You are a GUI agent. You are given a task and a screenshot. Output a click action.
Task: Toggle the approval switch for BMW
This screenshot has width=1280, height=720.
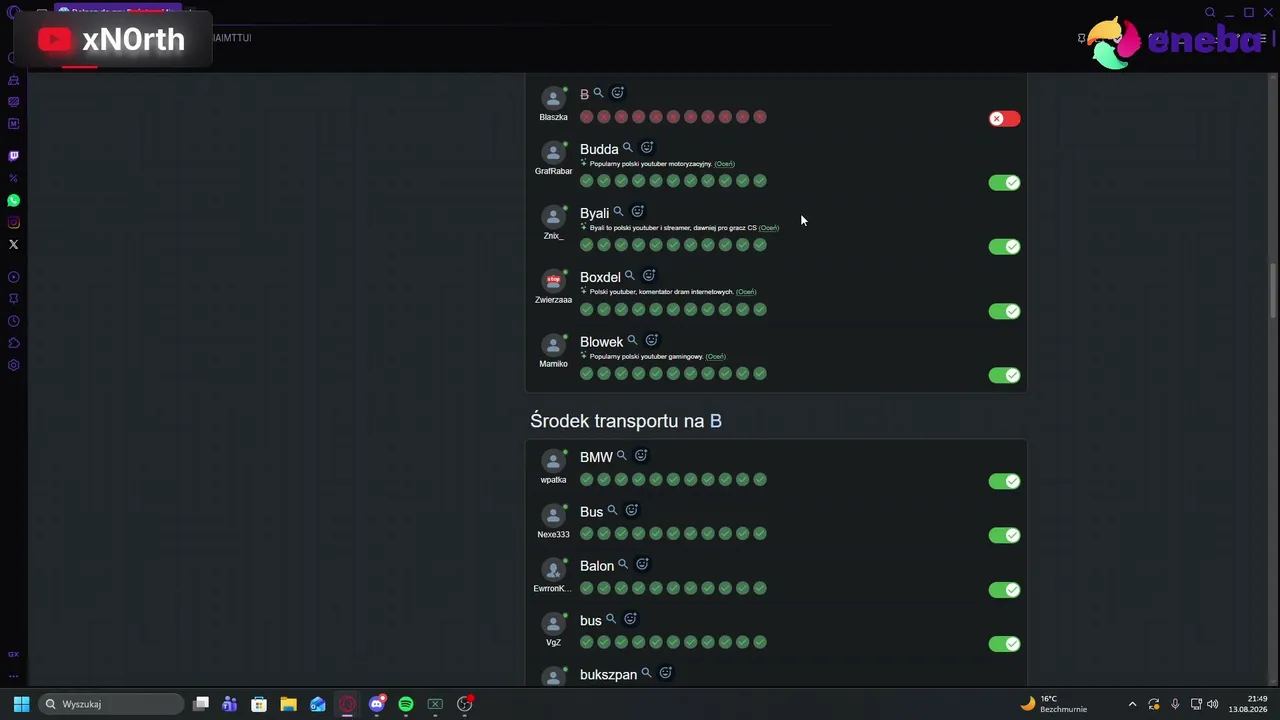[1004, 481]
